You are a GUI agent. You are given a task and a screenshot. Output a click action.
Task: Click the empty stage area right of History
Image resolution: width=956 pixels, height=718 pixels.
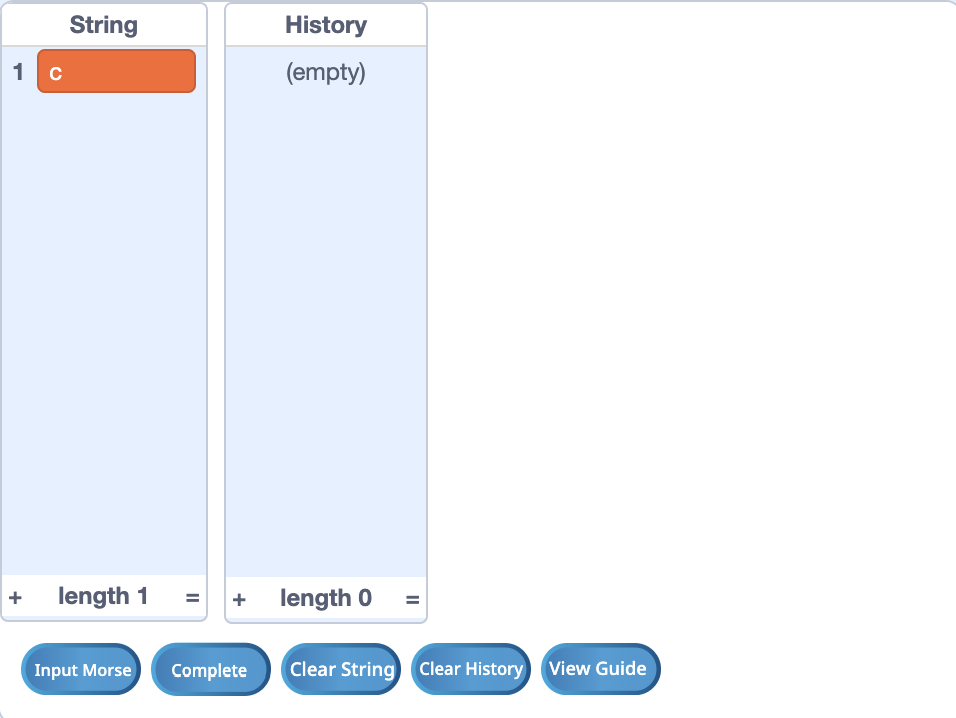(689, 305)
